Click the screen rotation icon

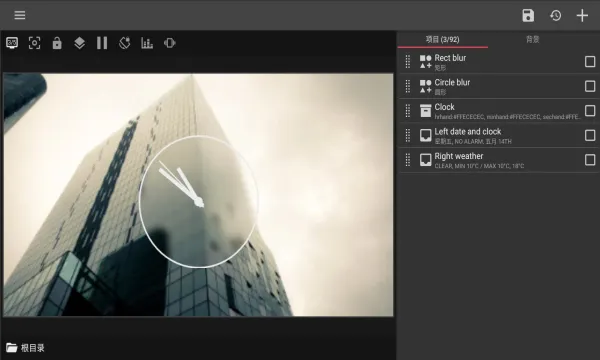pyautogui.click(x=124, y=43)
